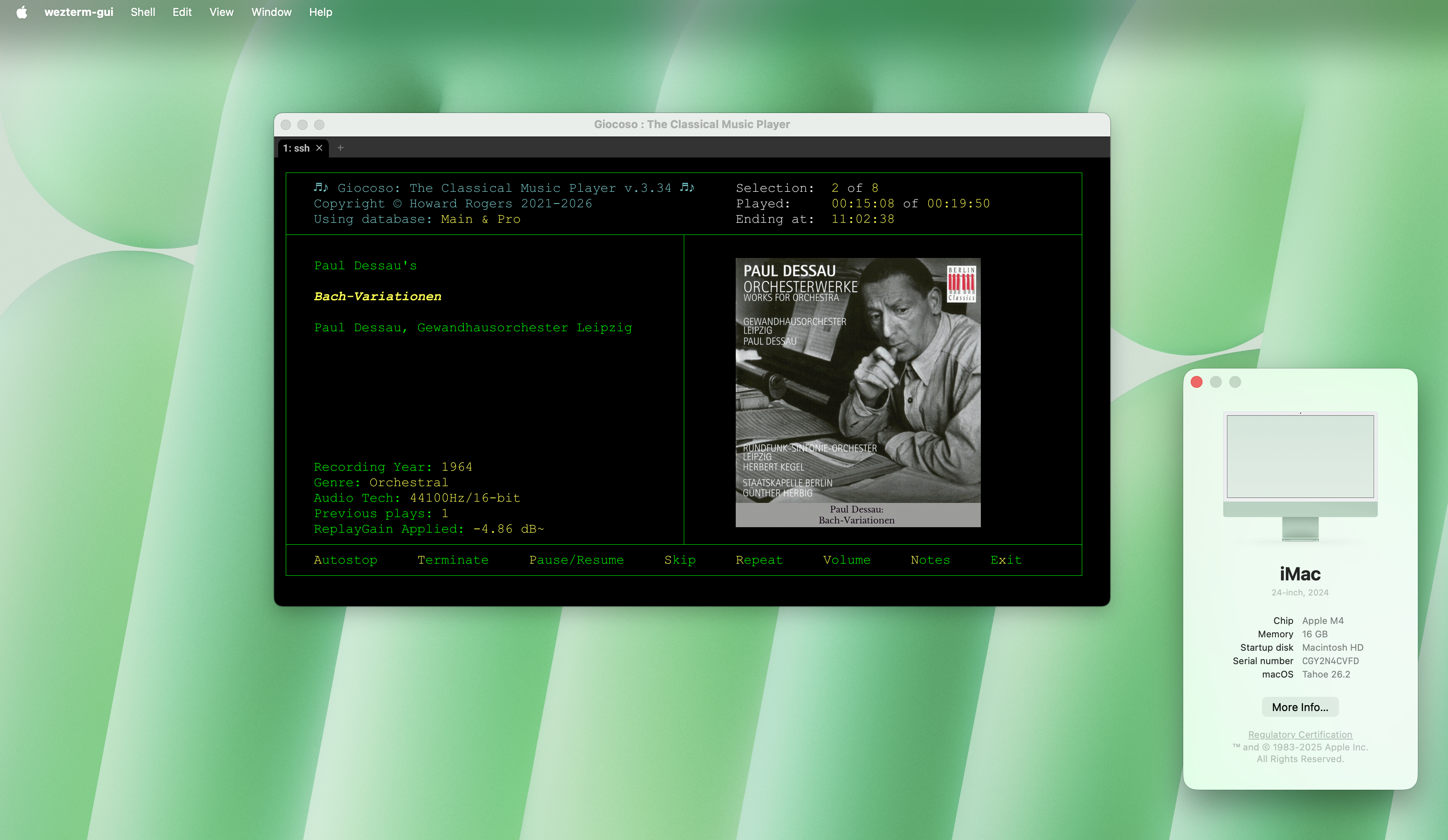Open the Window menu
This screenshot has width=1448, height=840.
coord(271,11)
